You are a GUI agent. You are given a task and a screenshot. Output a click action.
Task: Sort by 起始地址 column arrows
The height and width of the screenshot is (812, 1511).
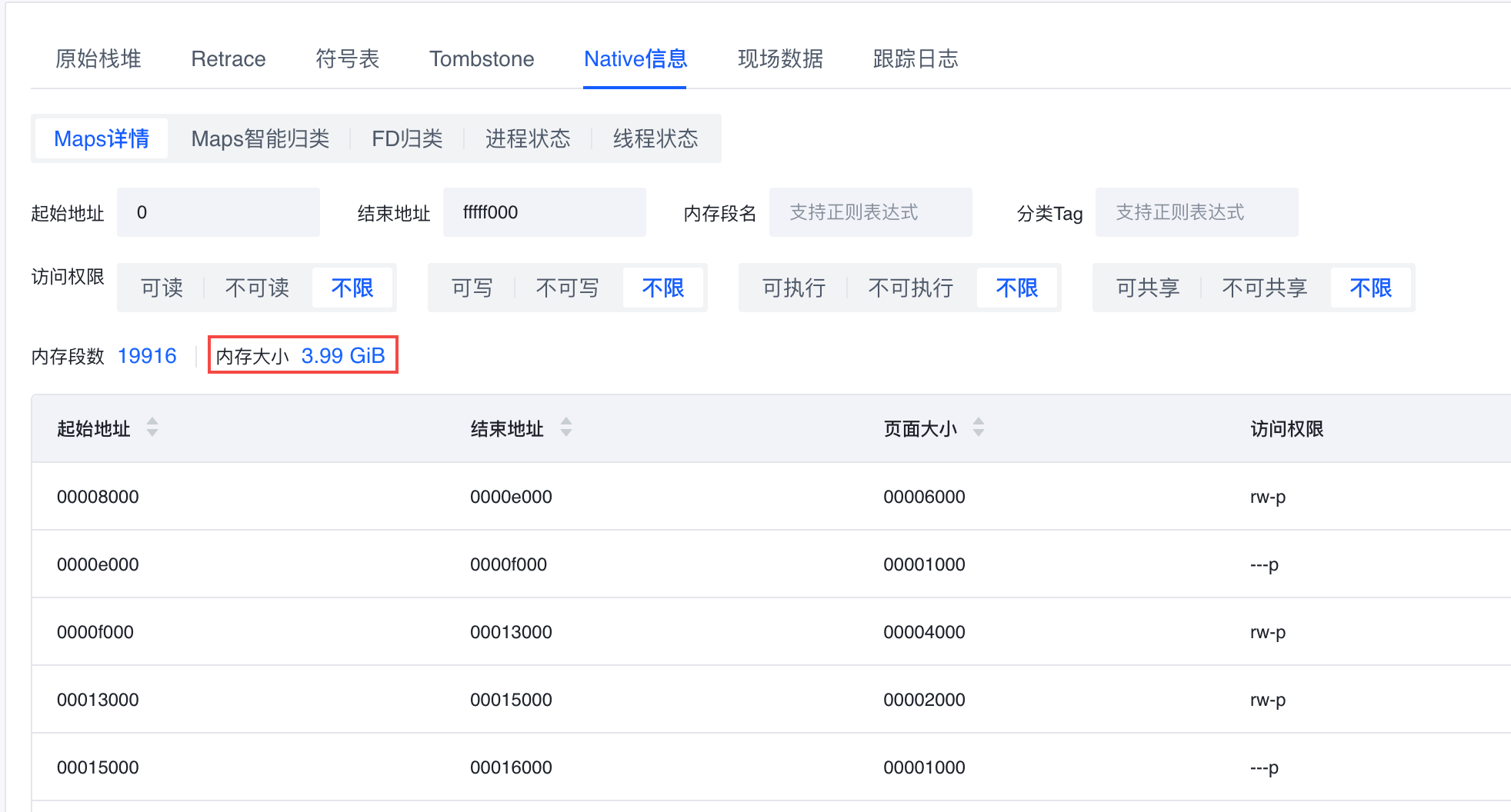point(152,428)
